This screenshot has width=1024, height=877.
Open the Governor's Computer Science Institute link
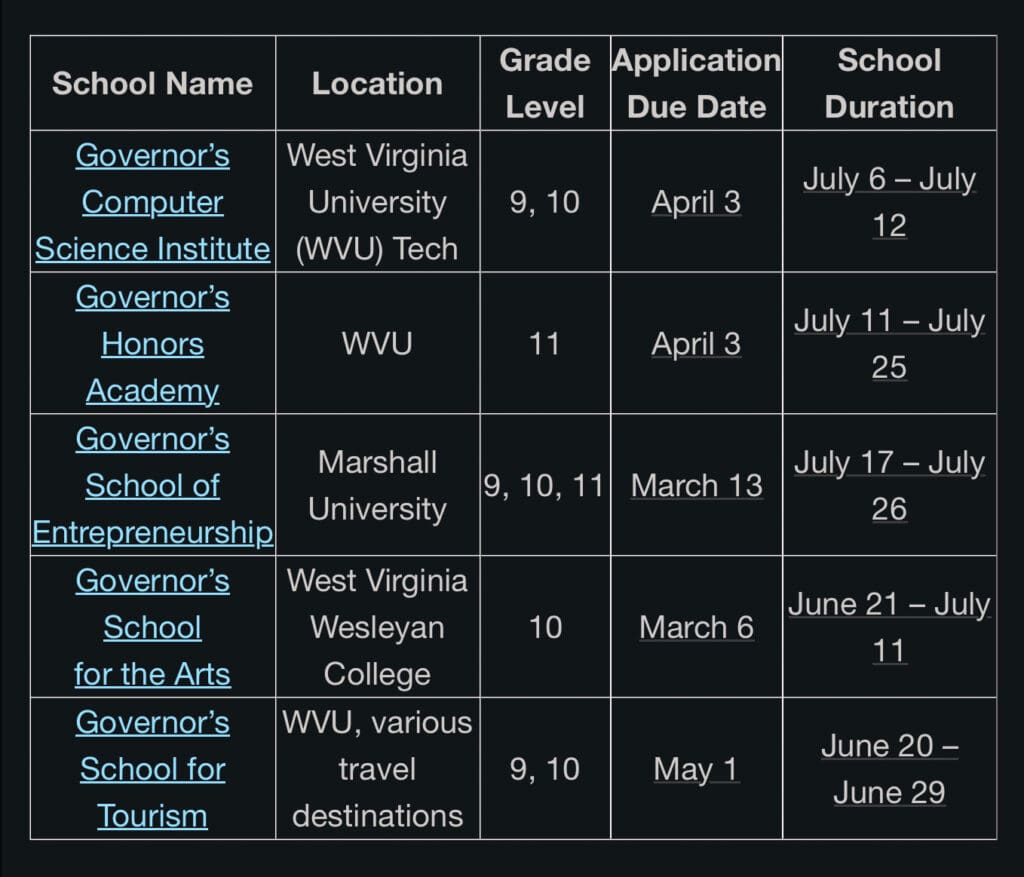pos(152,202)
